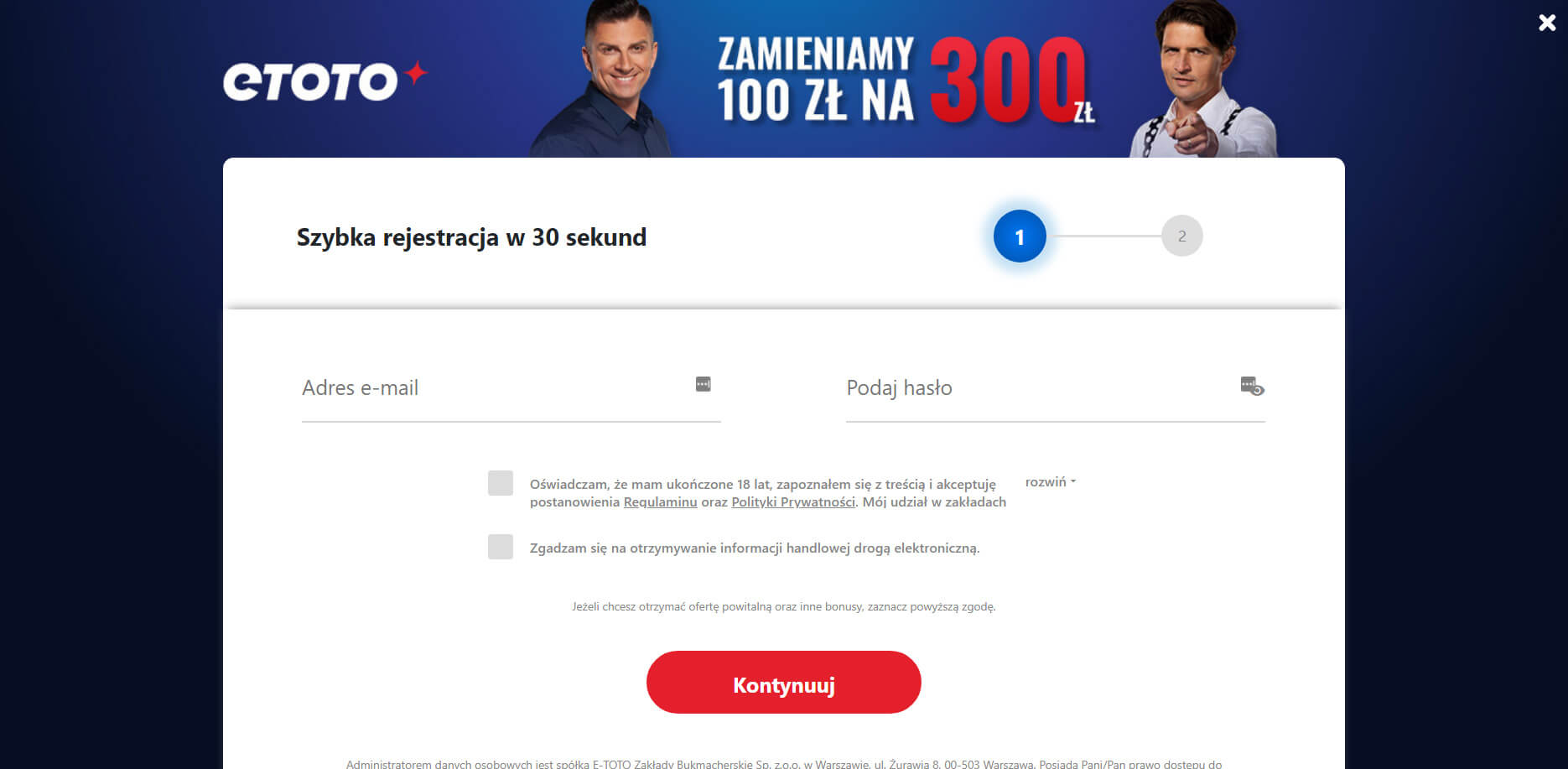Toggle password visibility using the eye icon
1568x769 pixels.
(x=1252, y=386)
